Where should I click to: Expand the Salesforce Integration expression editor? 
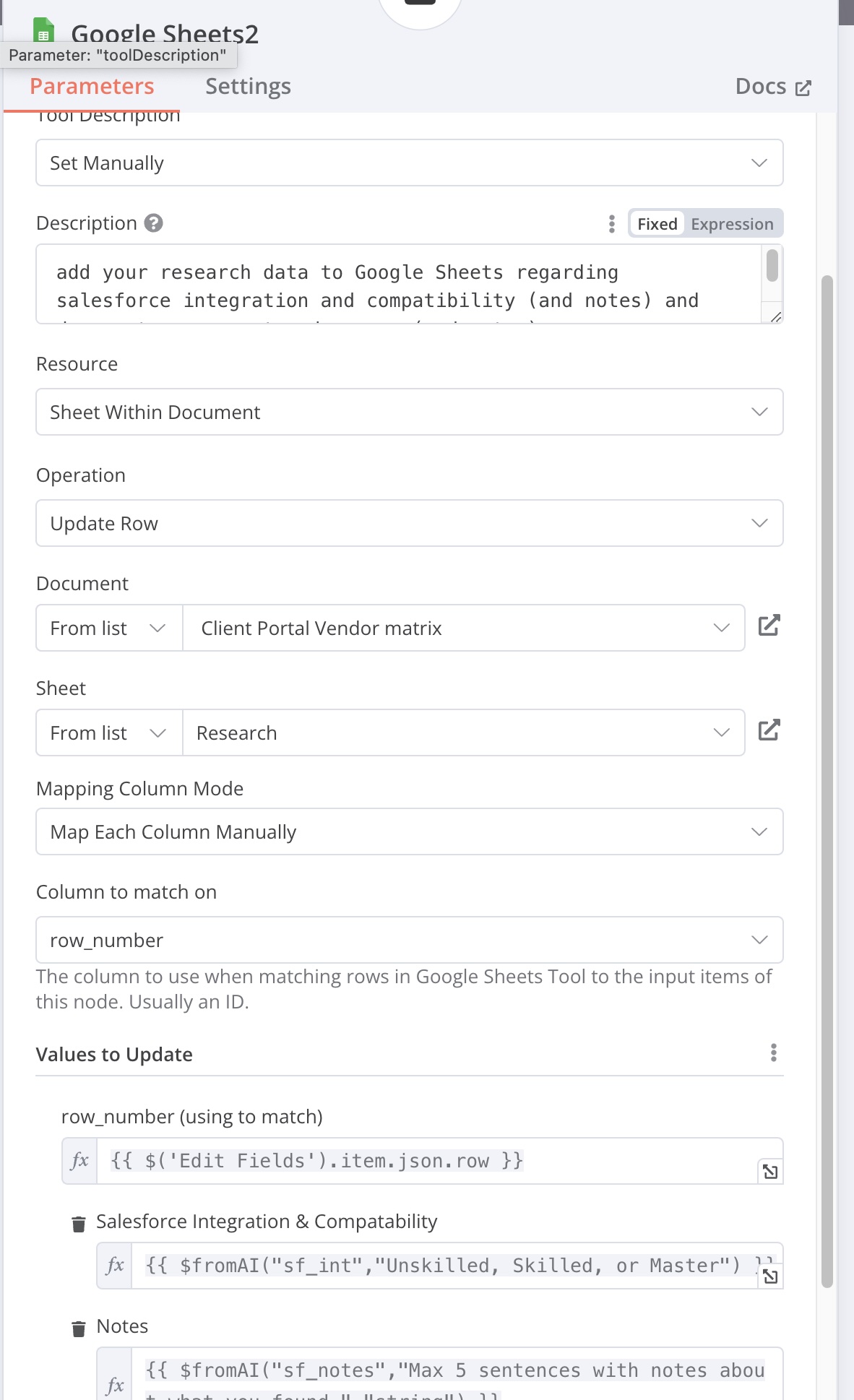[x=771, y=1276]
